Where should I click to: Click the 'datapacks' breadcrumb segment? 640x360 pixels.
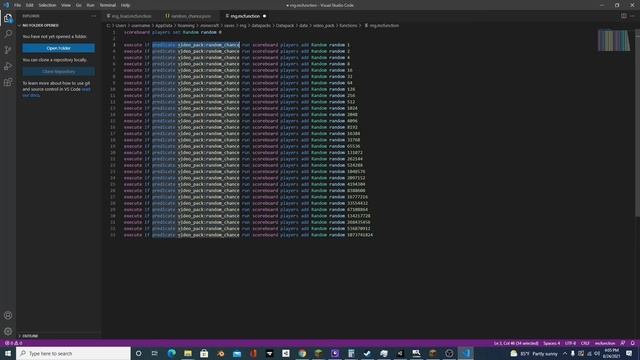point(261,25)
